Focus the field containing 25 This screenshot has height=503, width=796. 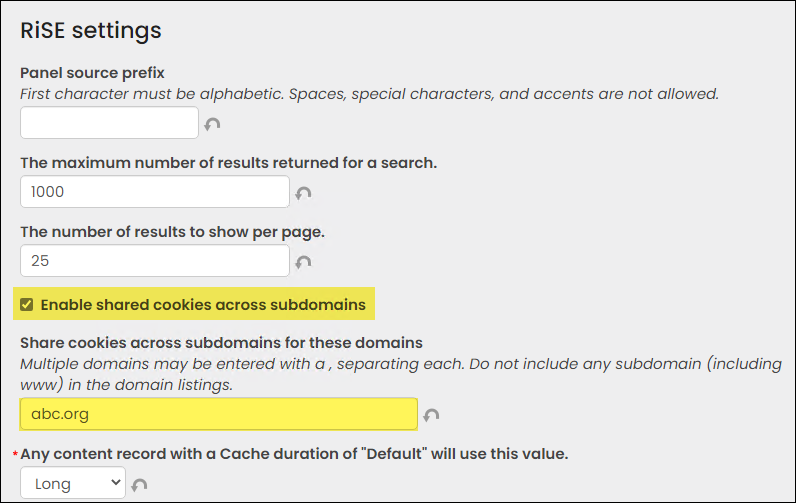[x=155, y=260]
